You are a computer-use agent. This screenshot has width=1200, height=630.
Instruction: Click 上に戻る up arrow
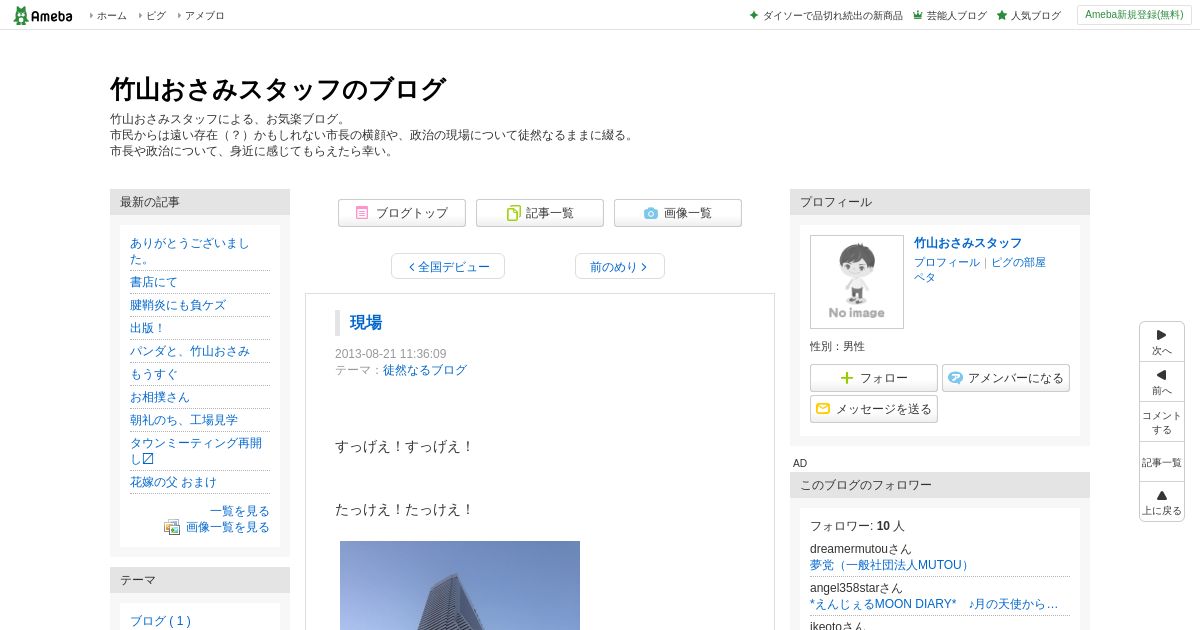[x=1162, y=502]
